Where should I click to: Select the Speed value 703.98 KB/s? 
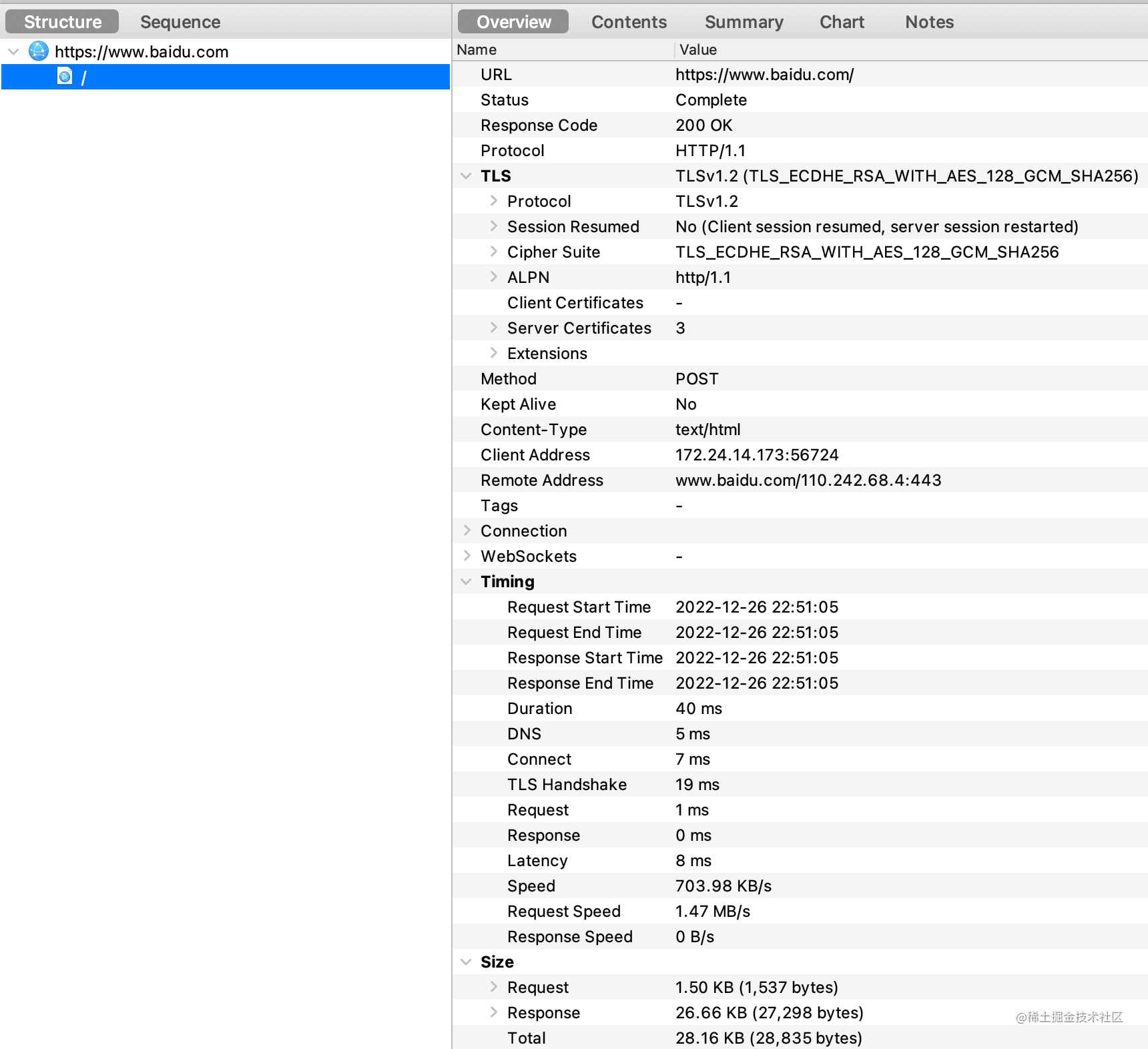point(724,886)
